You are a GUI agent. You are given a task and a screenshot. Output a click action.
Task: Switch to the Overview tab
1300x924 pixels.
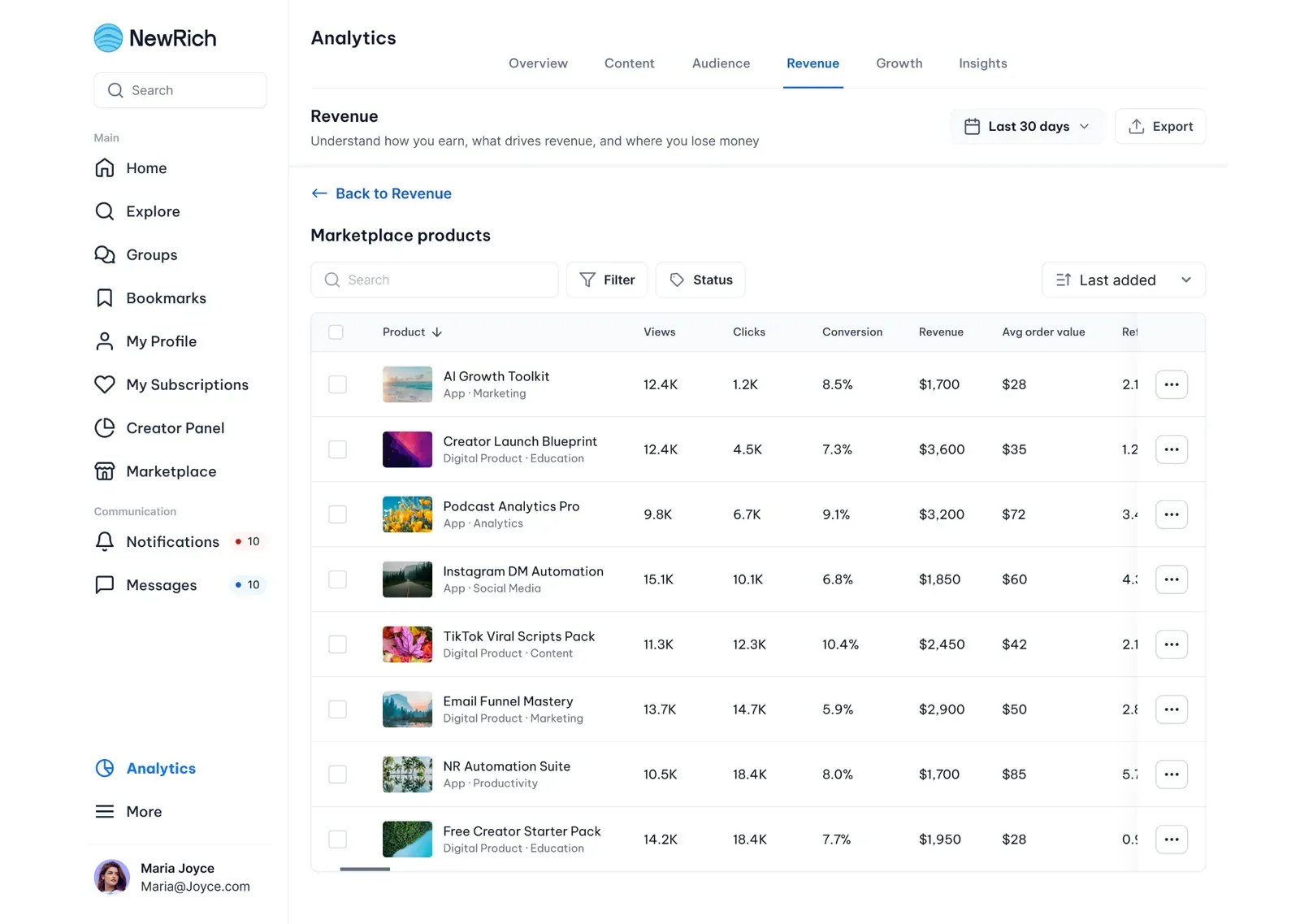pyautogui.click(x=538, y=63)
